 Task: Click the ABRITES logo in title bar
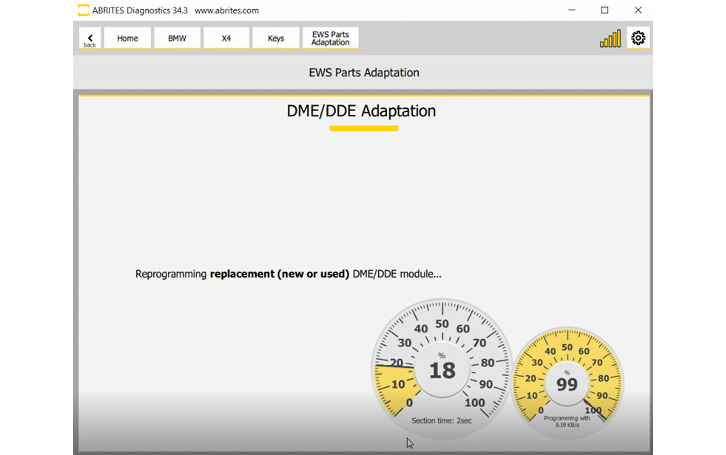[83, 10]
